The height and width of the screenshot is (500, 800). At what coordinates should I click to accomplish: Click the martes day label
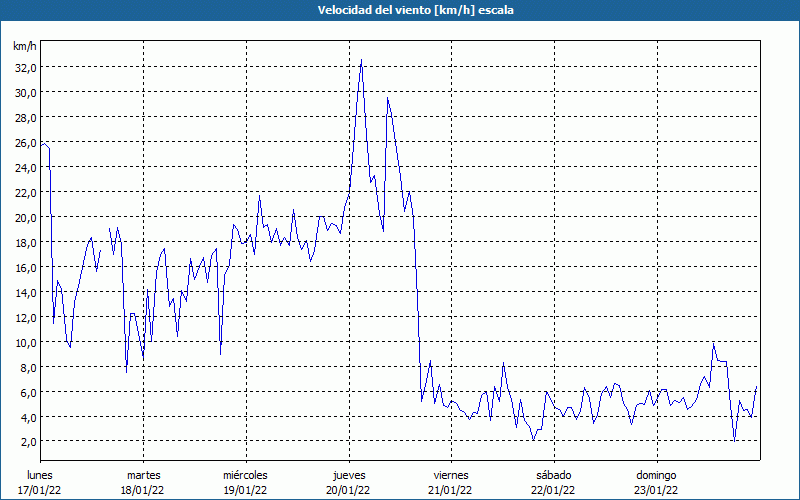pos(144,475)
